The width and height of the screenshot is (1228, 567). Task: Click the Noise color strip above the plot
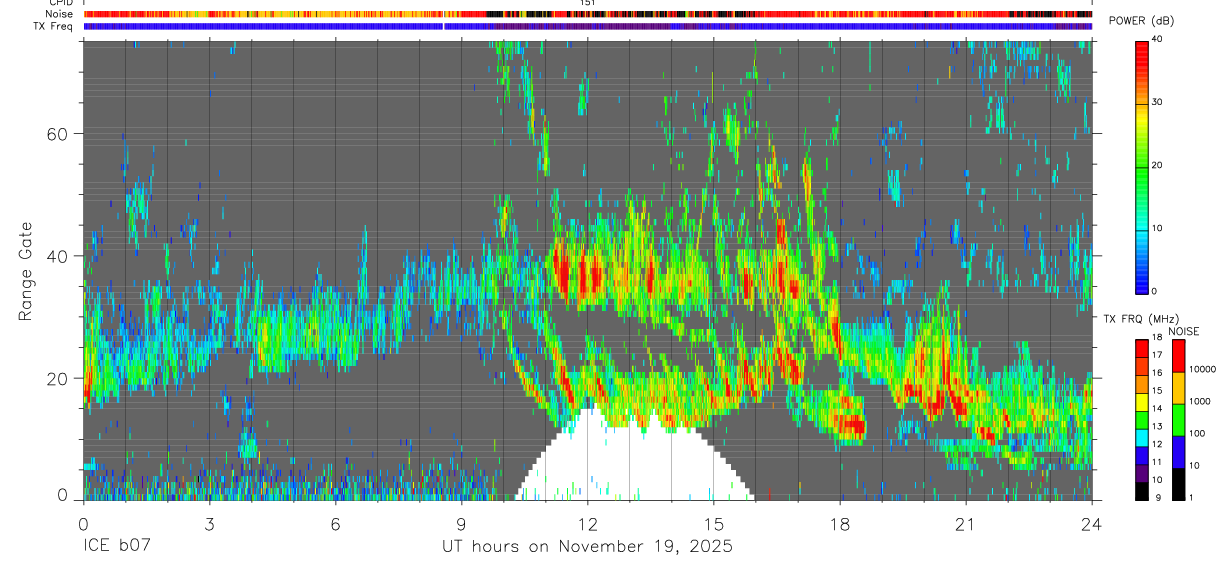[588, 14]
